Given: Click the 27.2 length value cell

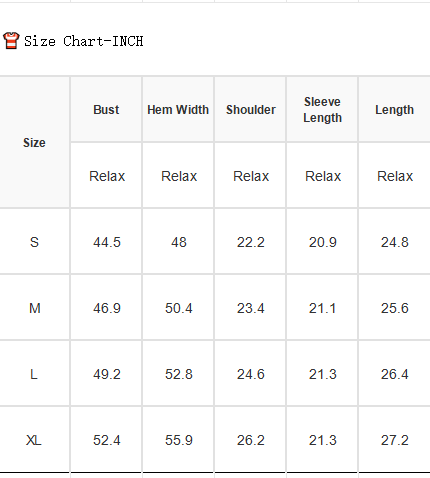Looking at the screenshot, I should [x=395, y=440].
